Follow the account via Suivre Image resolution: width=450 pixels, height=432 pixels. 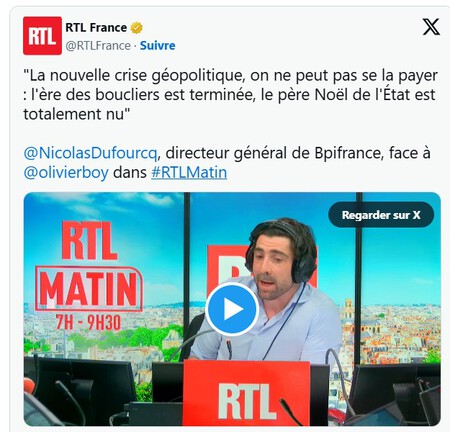[157, 46]
